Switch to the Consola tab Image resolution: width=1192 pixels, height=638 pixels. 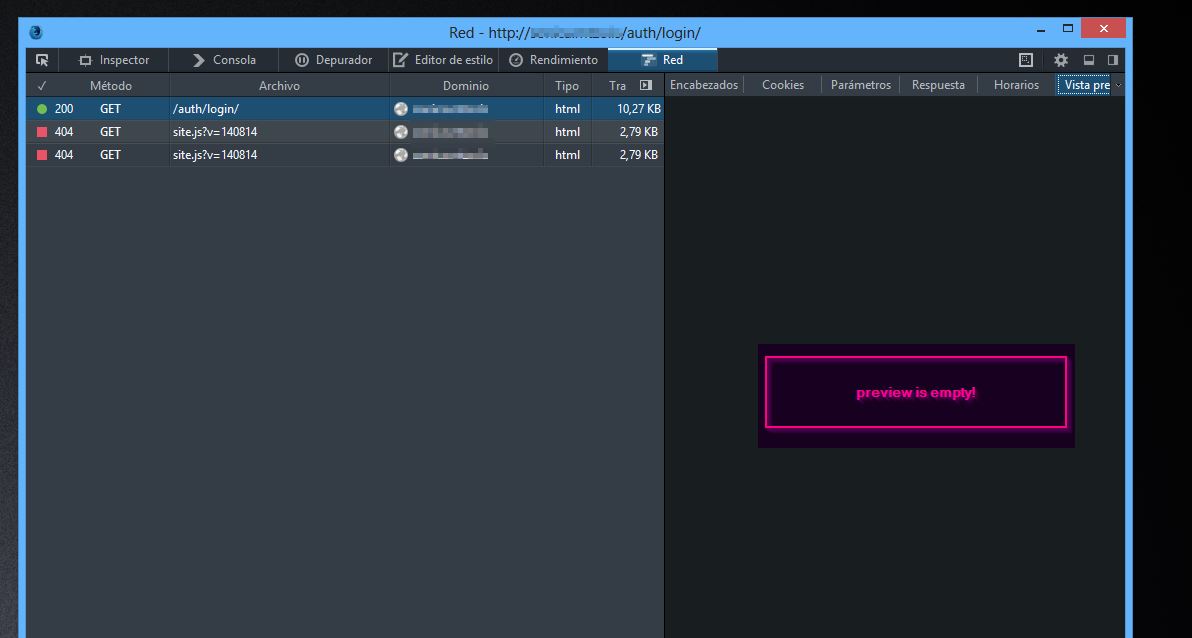(x=224, y=60)
